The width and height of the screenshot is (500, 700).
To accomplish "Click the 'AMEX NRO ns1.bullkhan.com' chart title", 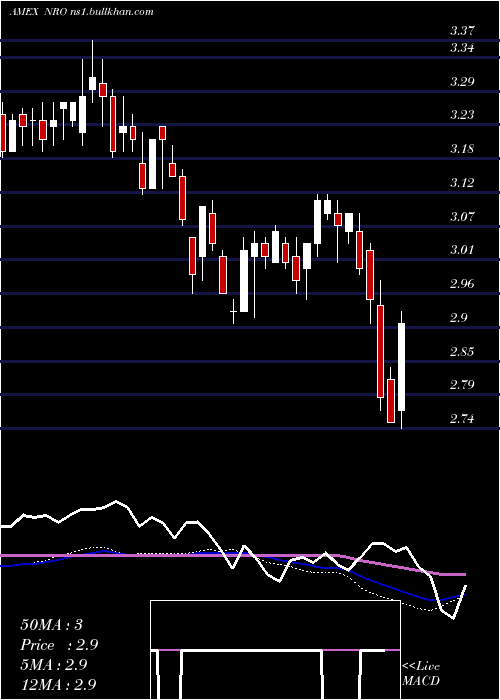I will [82, 11].
